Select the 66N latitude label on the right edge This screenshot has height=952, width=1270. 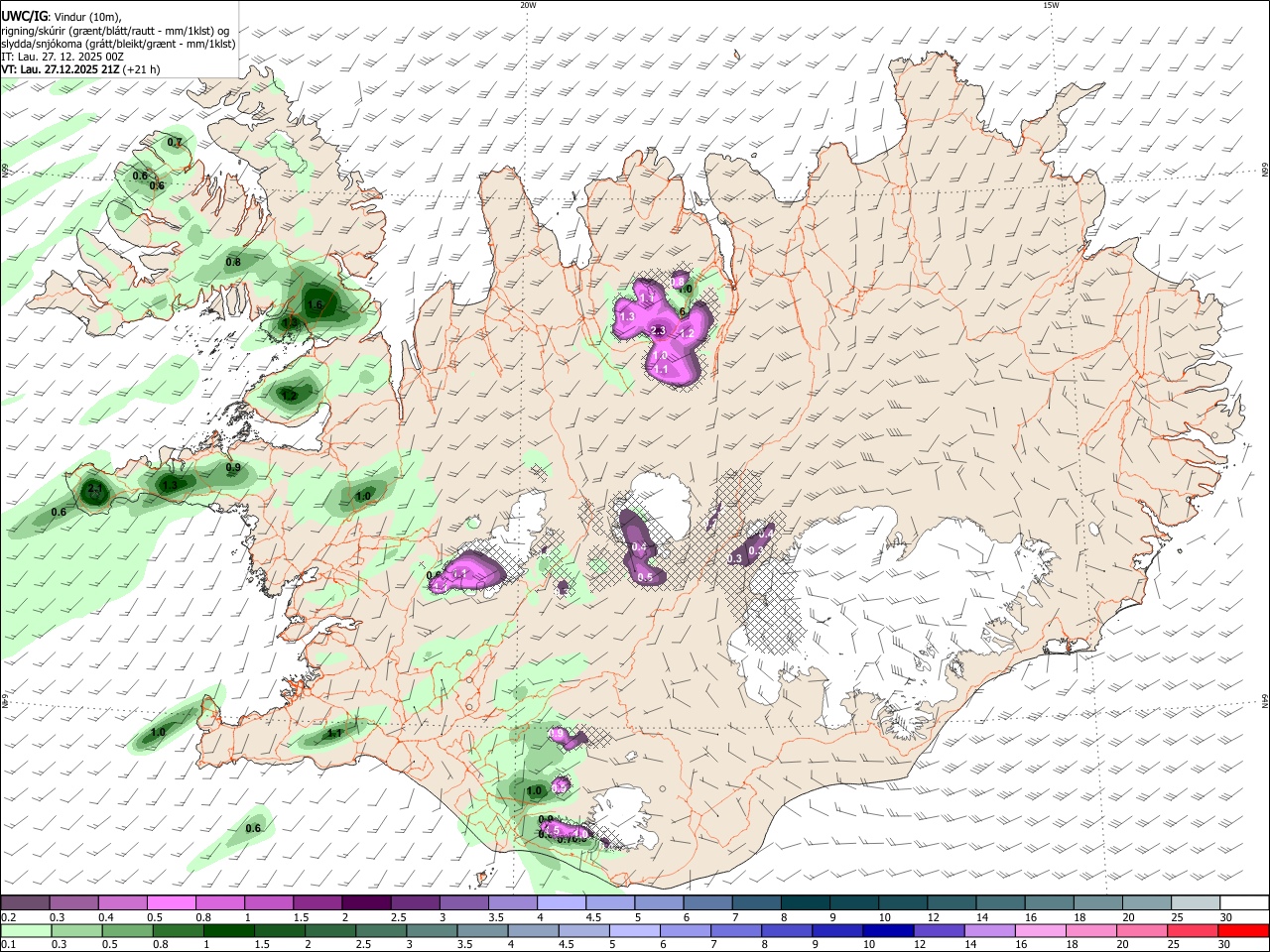pyautogui.click(x=1264, y=171)
